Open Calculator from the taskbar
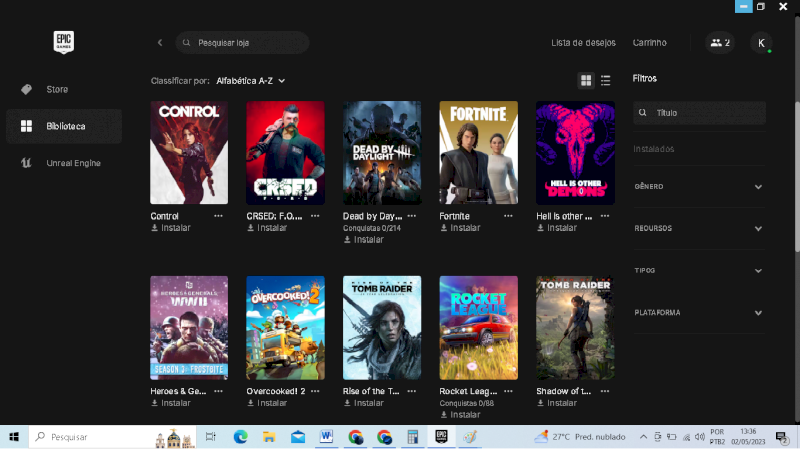Screen dimensions: 800x449 (x=412, y=437)
